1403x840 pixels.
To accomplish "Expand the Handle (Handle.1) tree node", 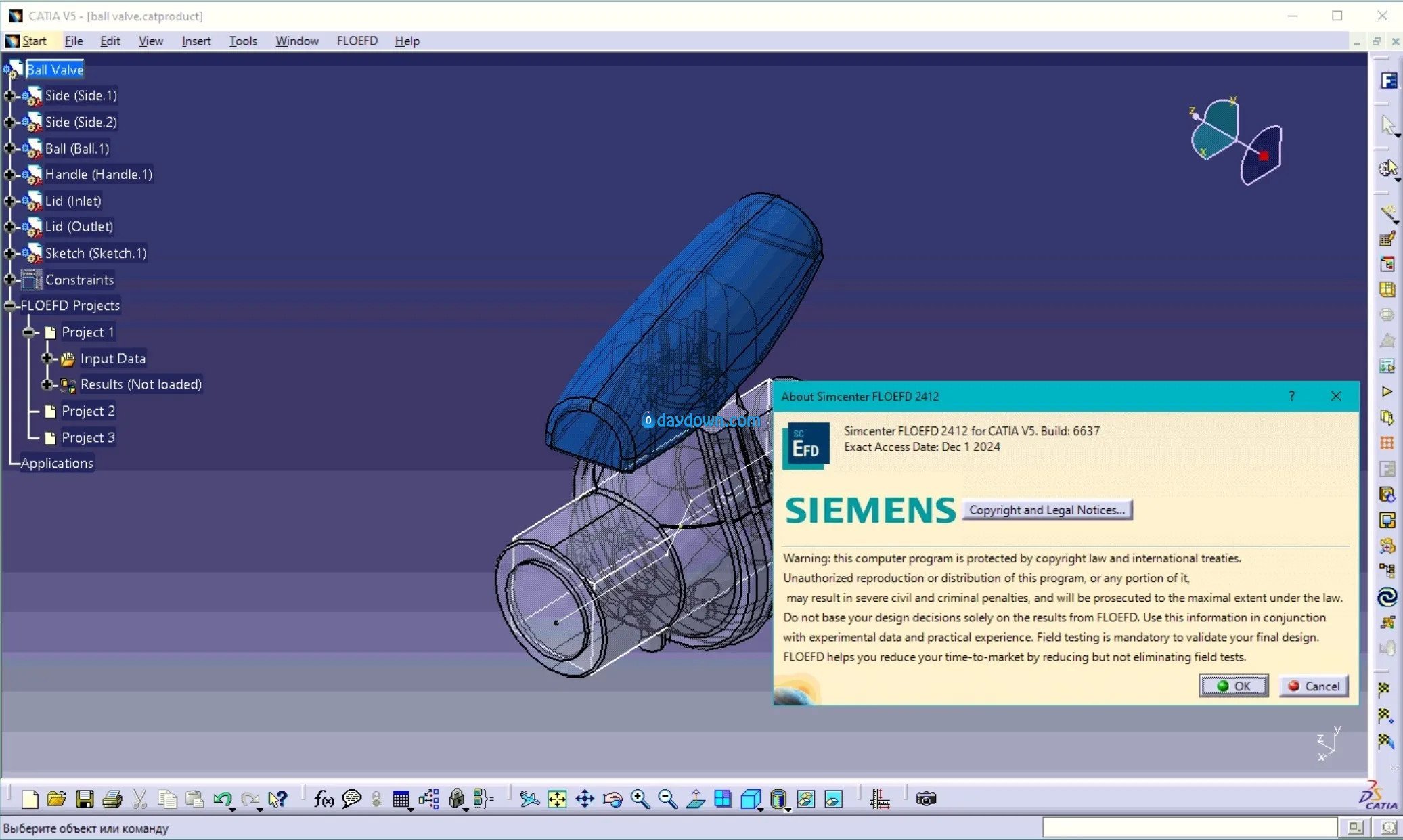I will click(9, 175).
